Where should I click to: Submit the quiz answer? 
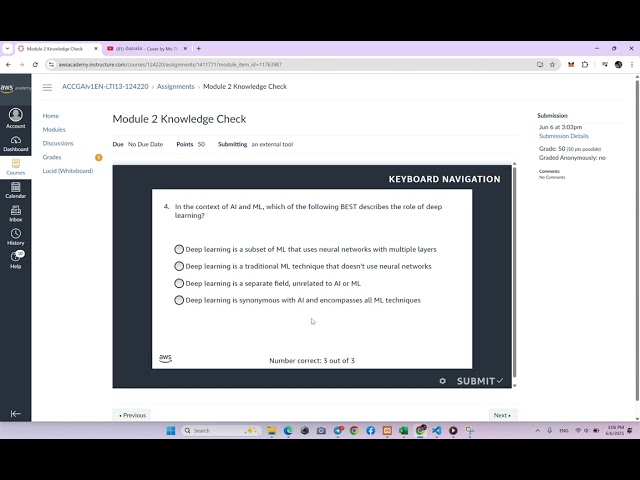480,381
